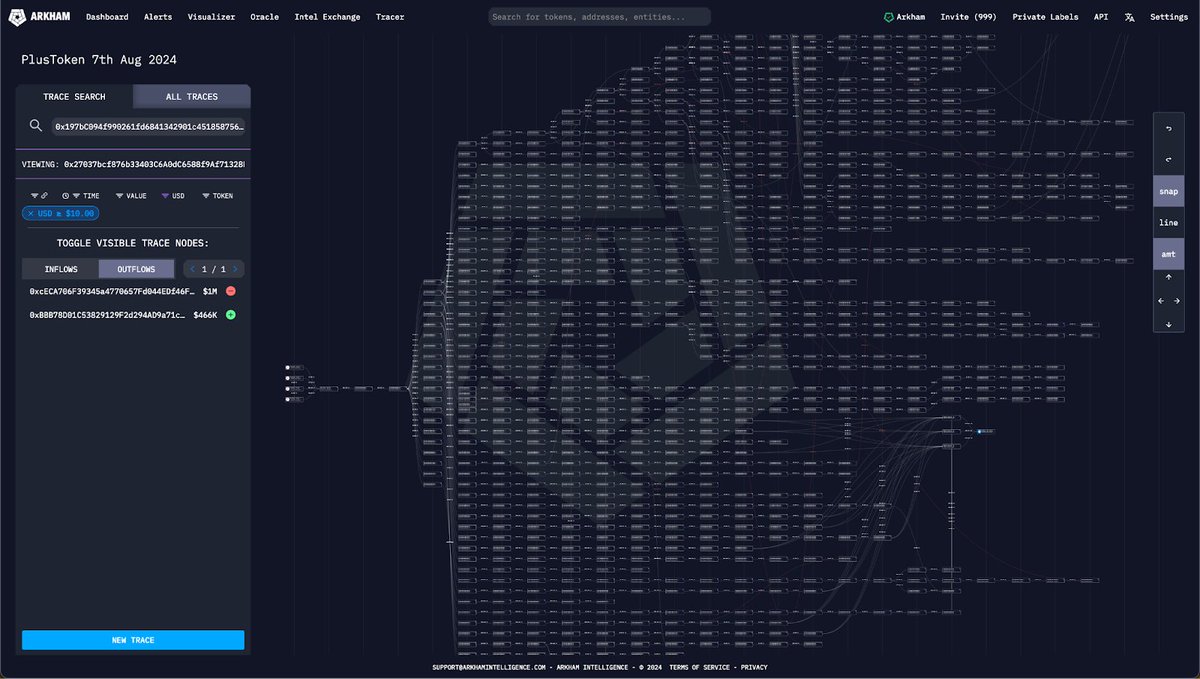
Task: Switch to the Trace Search tab
Action: 74,97
